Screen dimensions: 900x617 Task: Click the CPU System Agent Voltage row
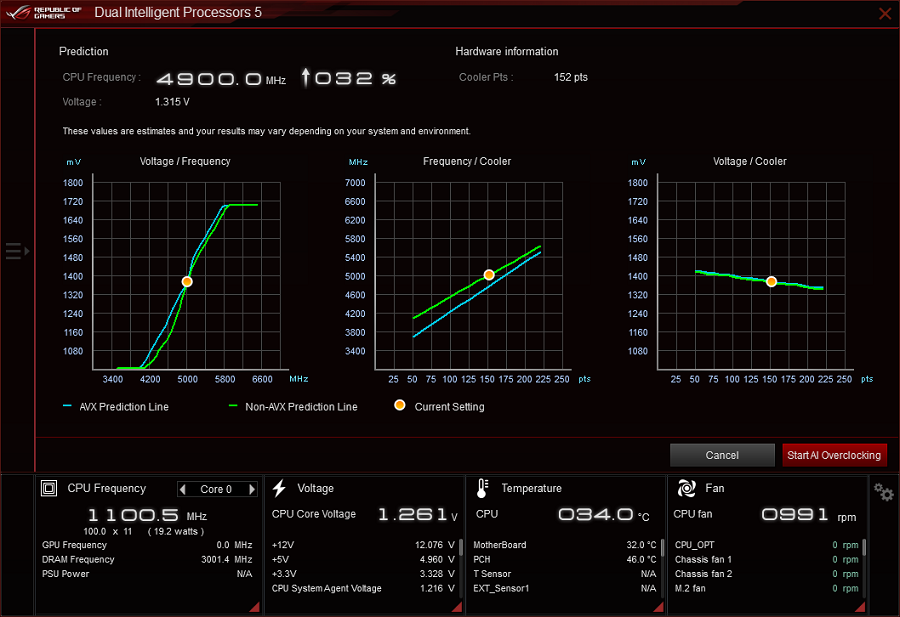363,588
